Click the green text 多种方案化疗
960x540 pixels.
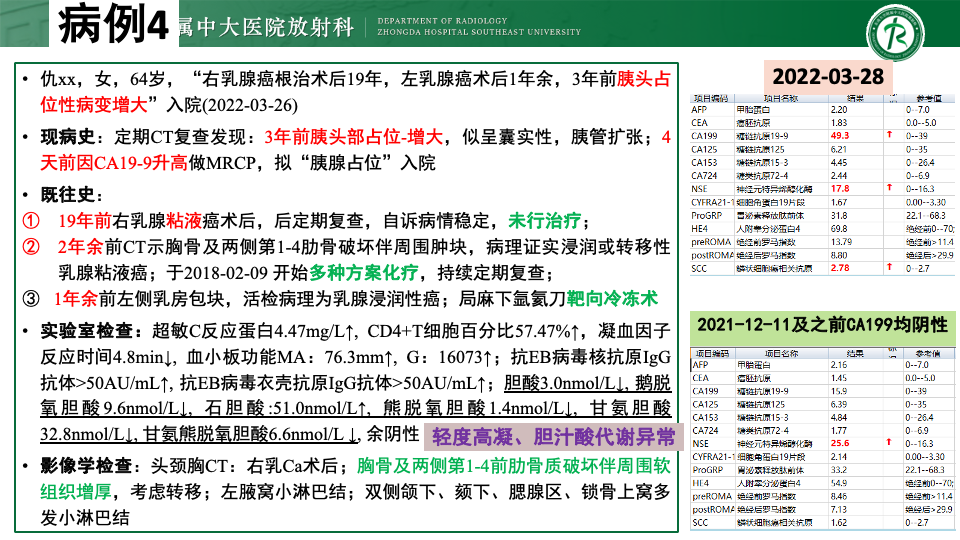(364, 272)
